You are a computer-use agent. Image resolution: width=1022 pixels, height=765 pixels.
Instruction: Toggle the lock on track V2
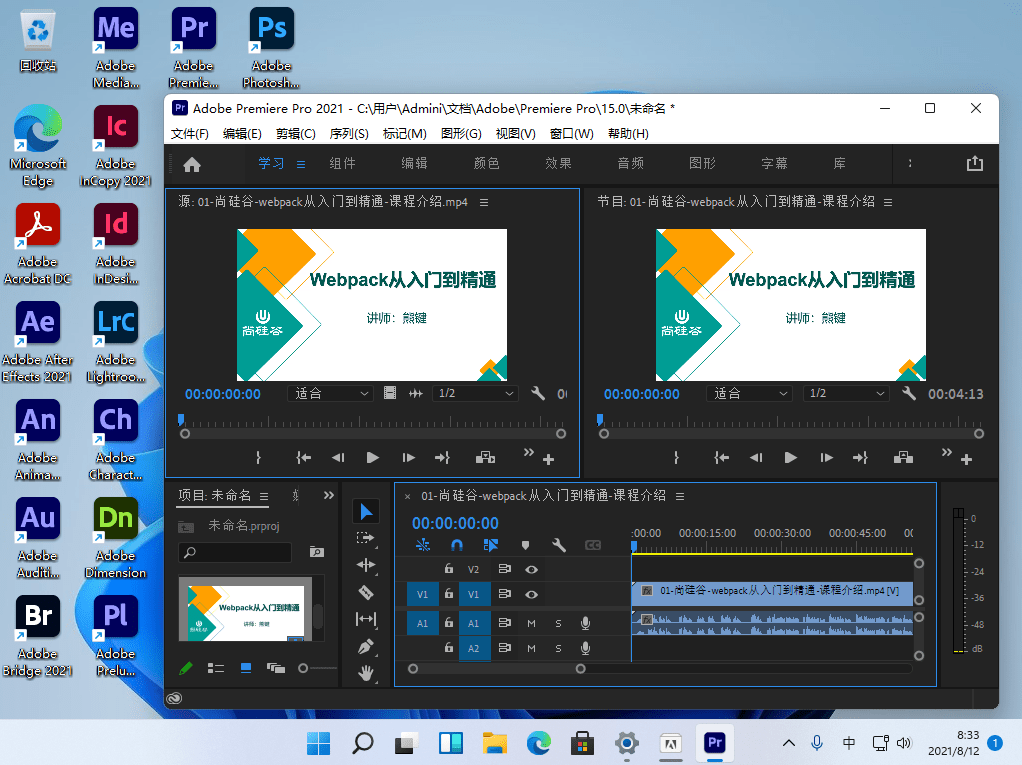pos(449,569)
